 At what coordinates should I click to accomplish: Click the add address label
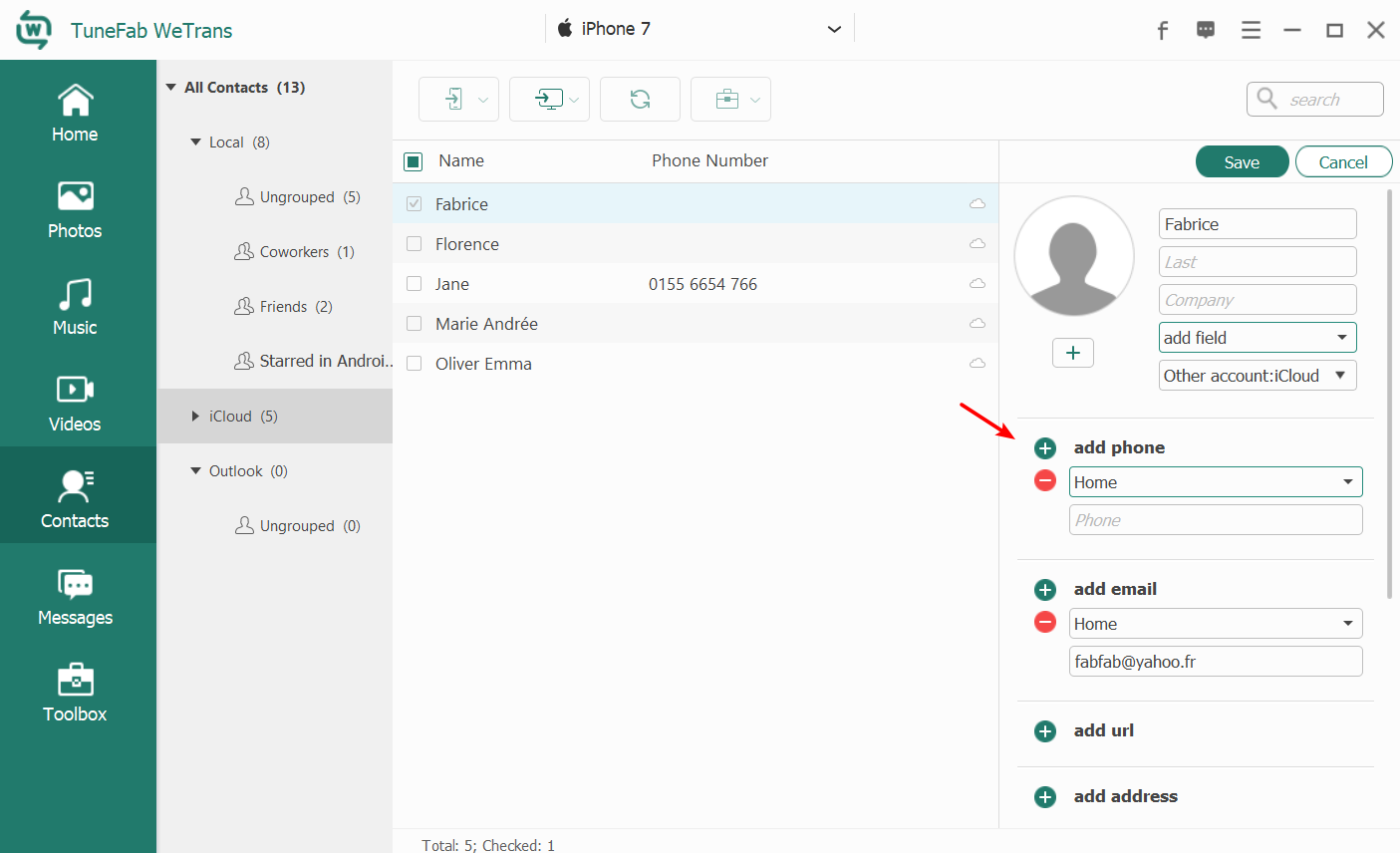click(x=1126, y=796)
